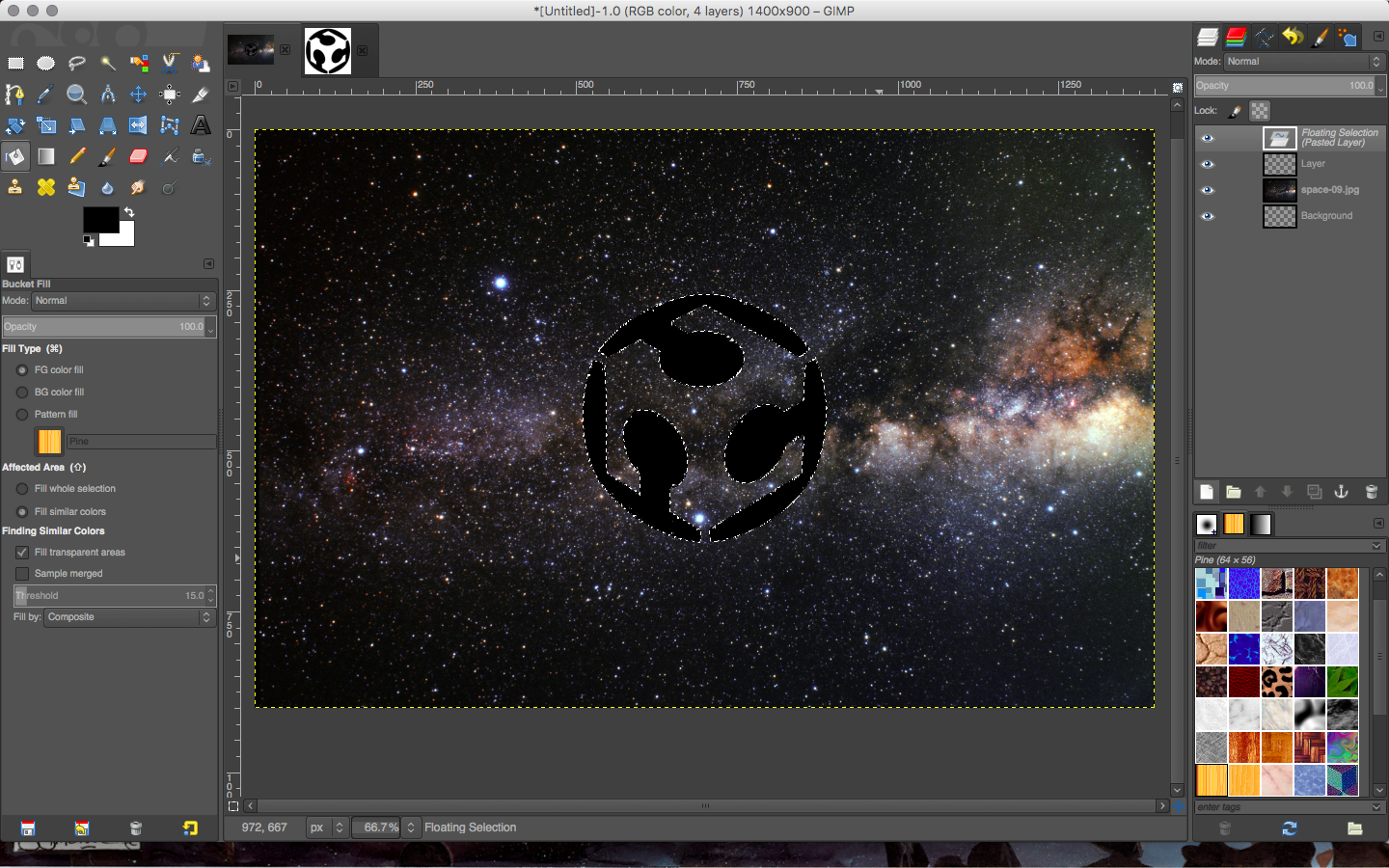This screenshot has height=868, width=1389.
Task: Switch to the Gradients tab in lower dock
Action: point(1261,525)
